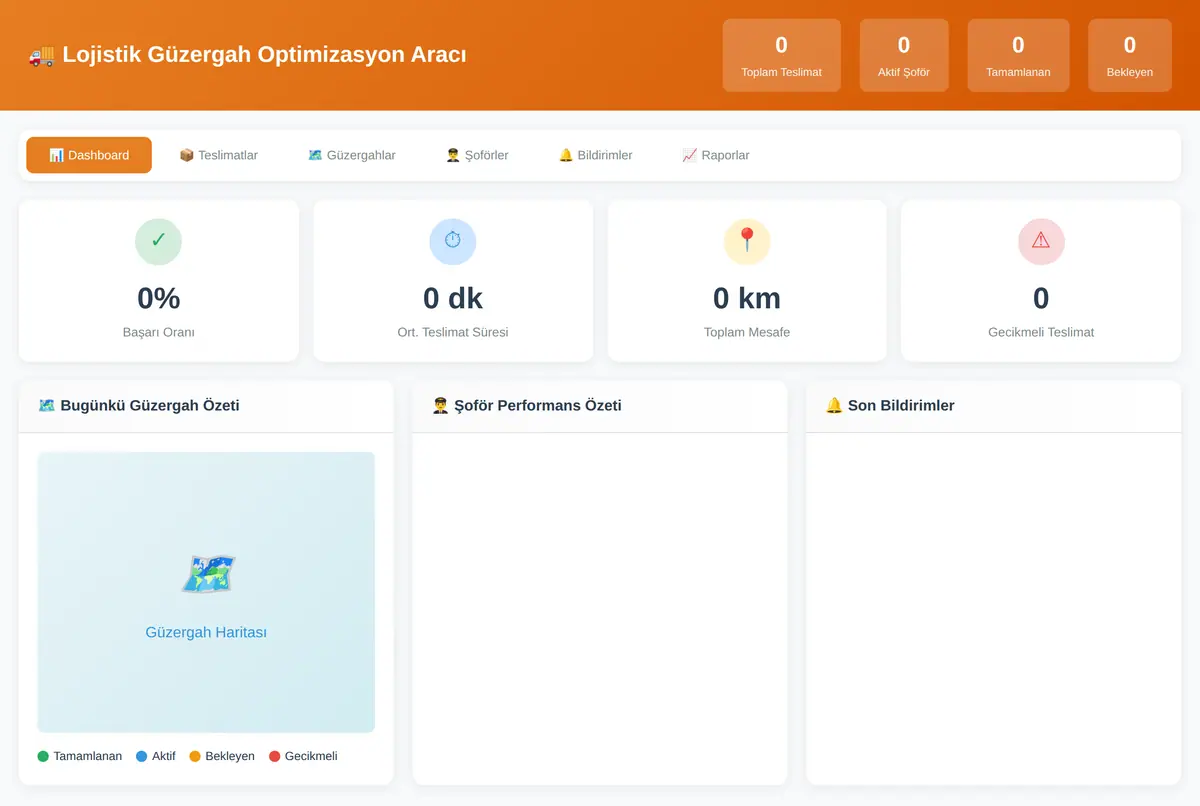1200x806 pixels.
Task: Click the Aktif Şoför counter card
Action: point(904,55)
